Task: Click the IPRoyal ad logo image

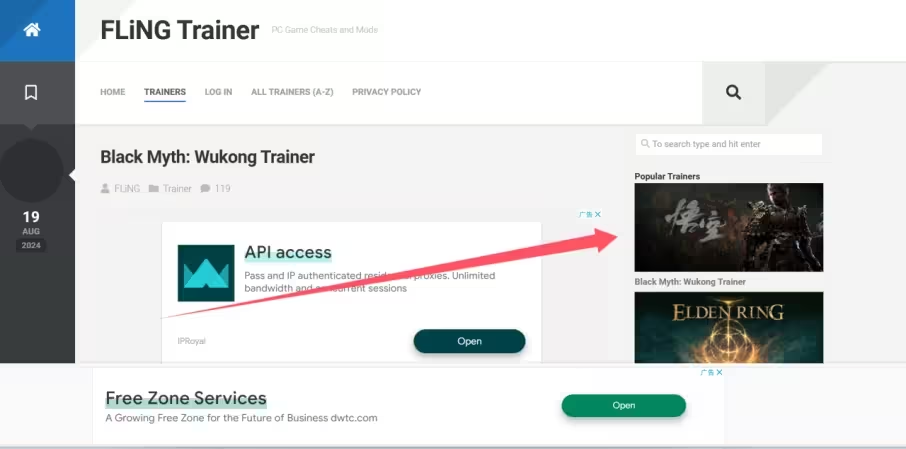Action: coord(206,273)
